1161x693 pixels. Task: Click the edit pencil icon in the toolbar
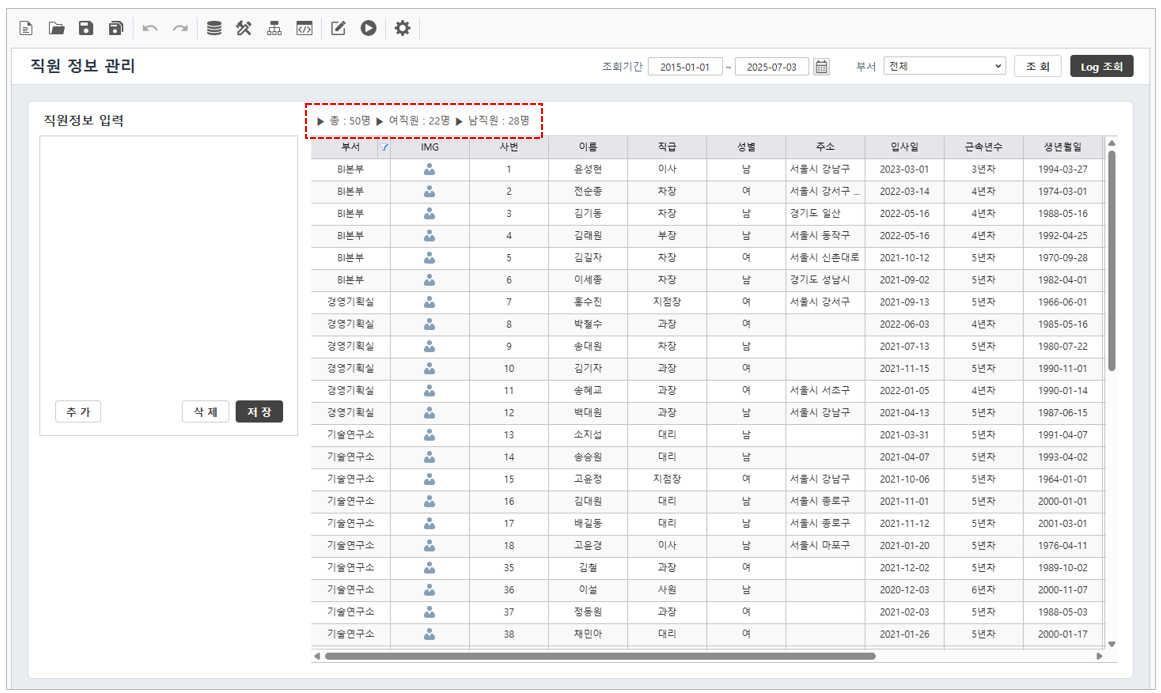[338, 29]
